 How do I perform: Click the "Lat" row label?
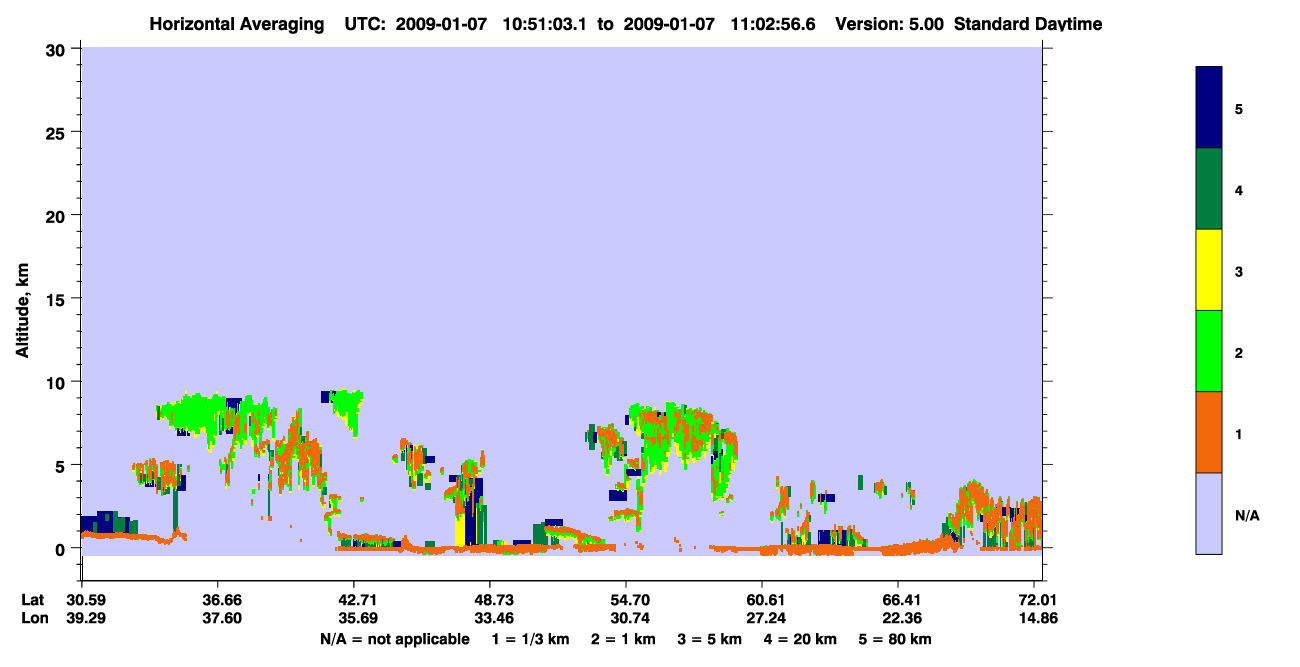[x=33, y=600]
